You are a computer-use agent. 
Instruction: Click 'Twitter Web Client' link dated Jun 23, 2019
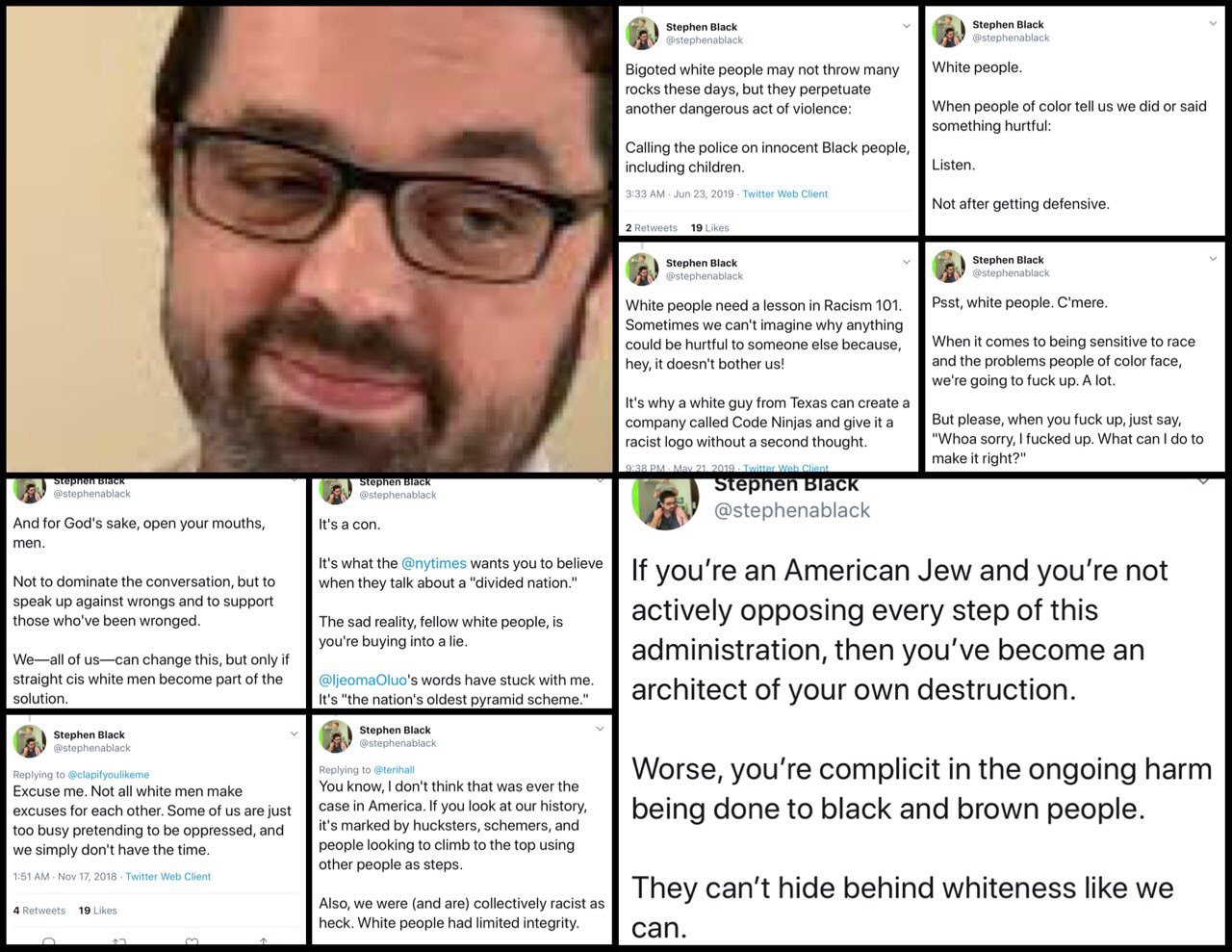click(x=784, y=194)
